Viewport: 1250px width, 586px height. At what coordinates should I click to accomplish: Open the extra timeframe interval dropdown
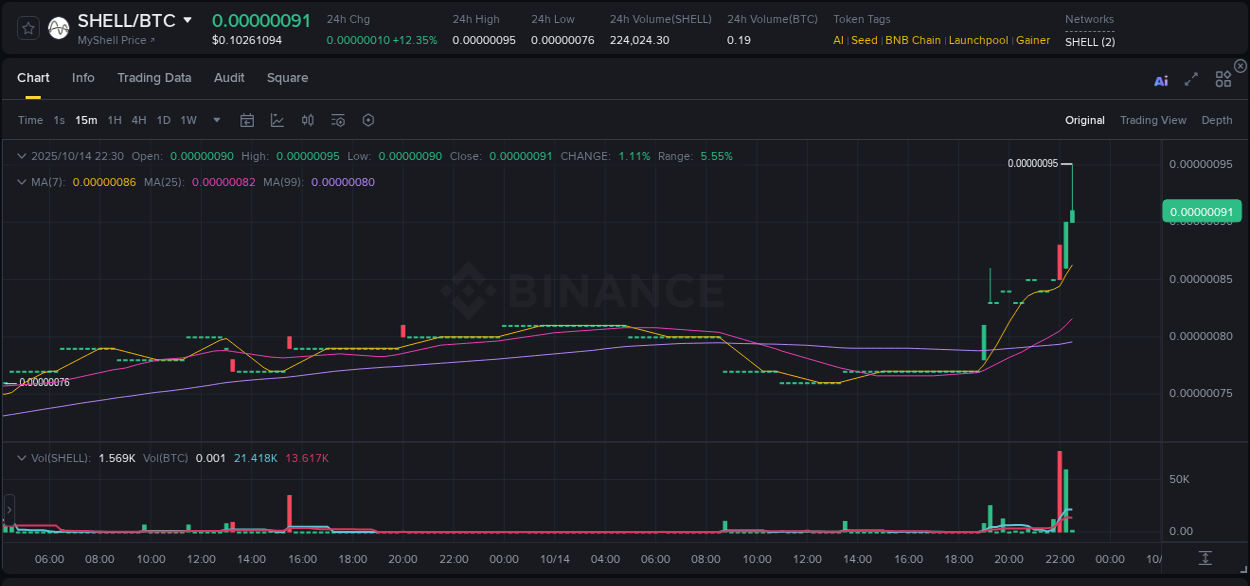pyautogui.click(x=216, y=120)
